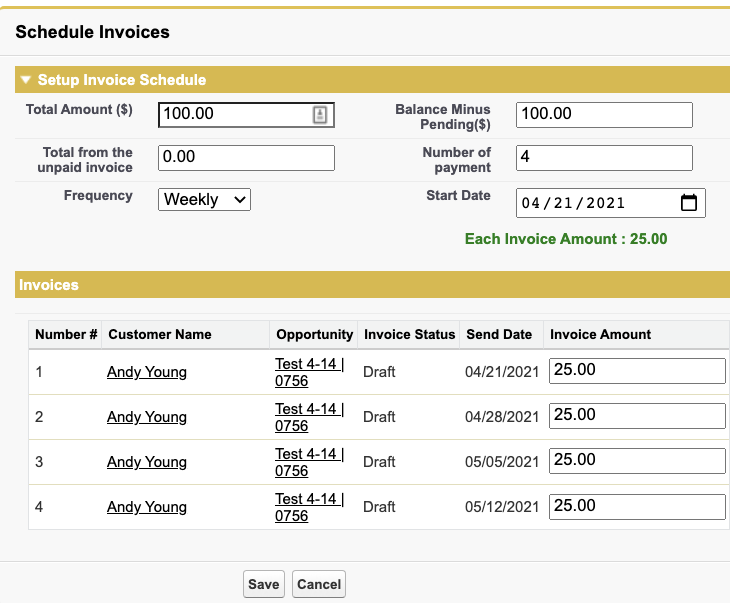Open the Start Date calendar picker icon

coord(688,203)
